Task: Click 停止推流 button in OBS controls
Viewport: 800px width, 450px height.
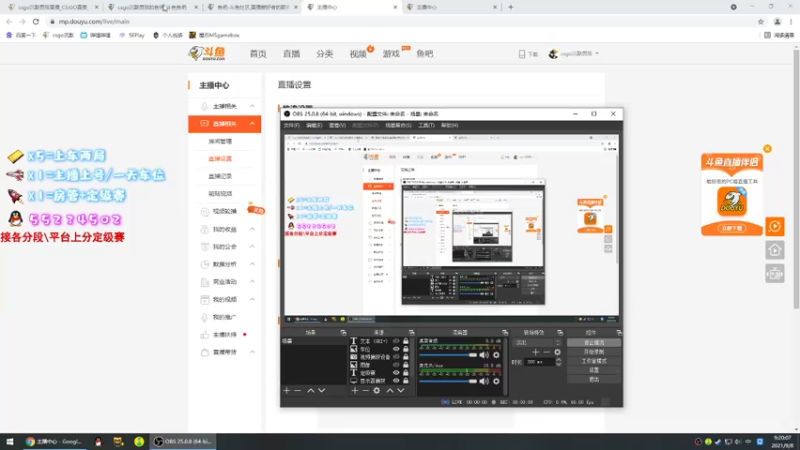Action: point(594,343)
